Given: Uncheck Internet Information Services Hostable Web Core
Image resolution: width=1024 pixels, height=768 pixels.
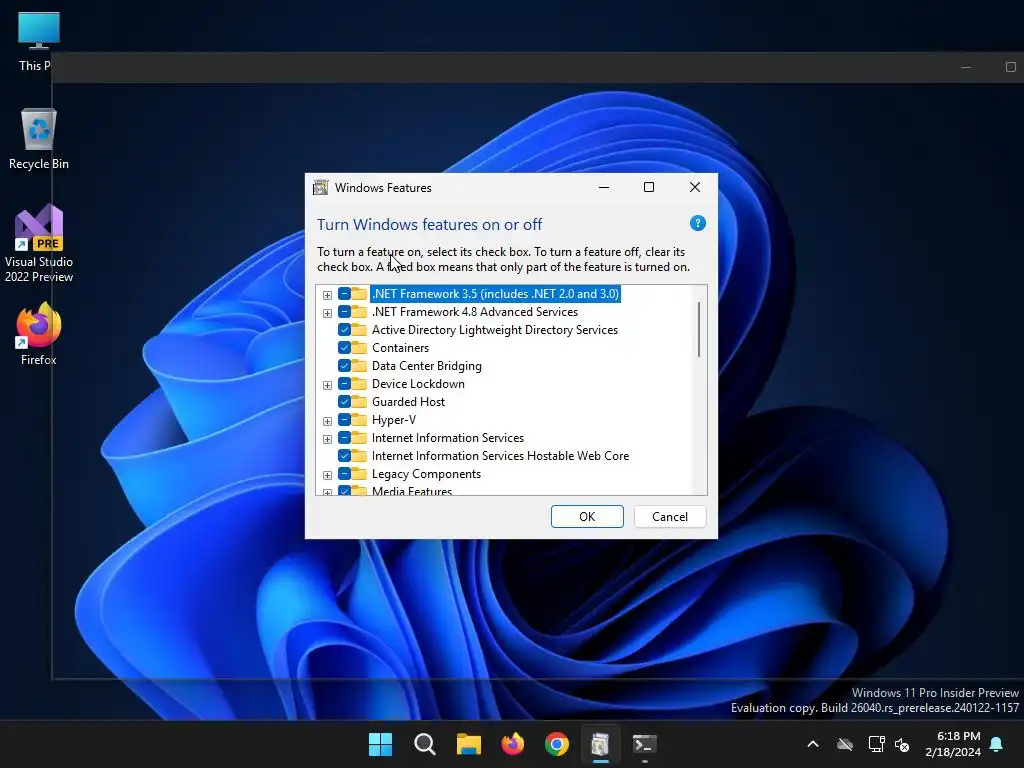Looking at the screenshot, I should pyautogui.click(x=344, y=456).
